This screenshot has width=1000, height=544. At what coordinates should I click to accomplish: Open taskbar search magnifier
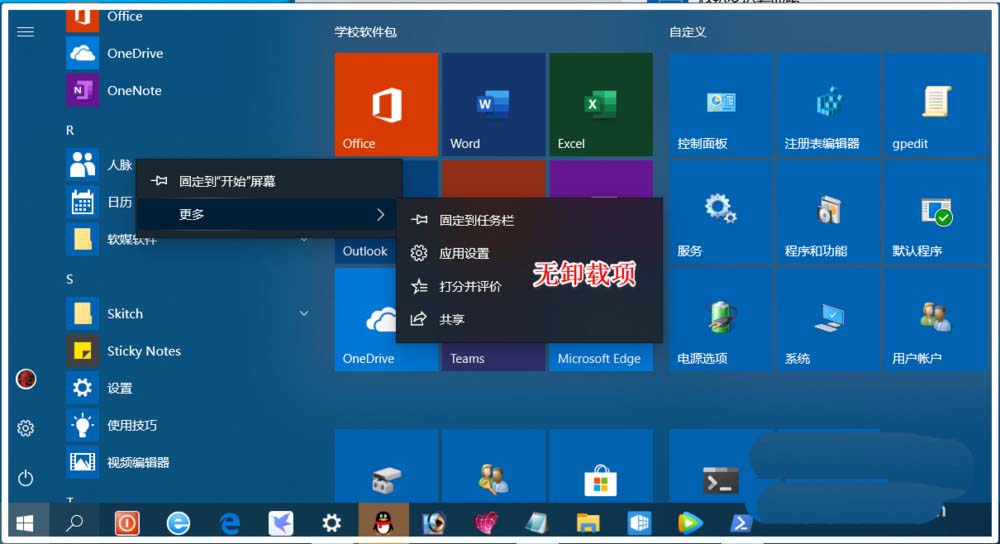point(75,523)
